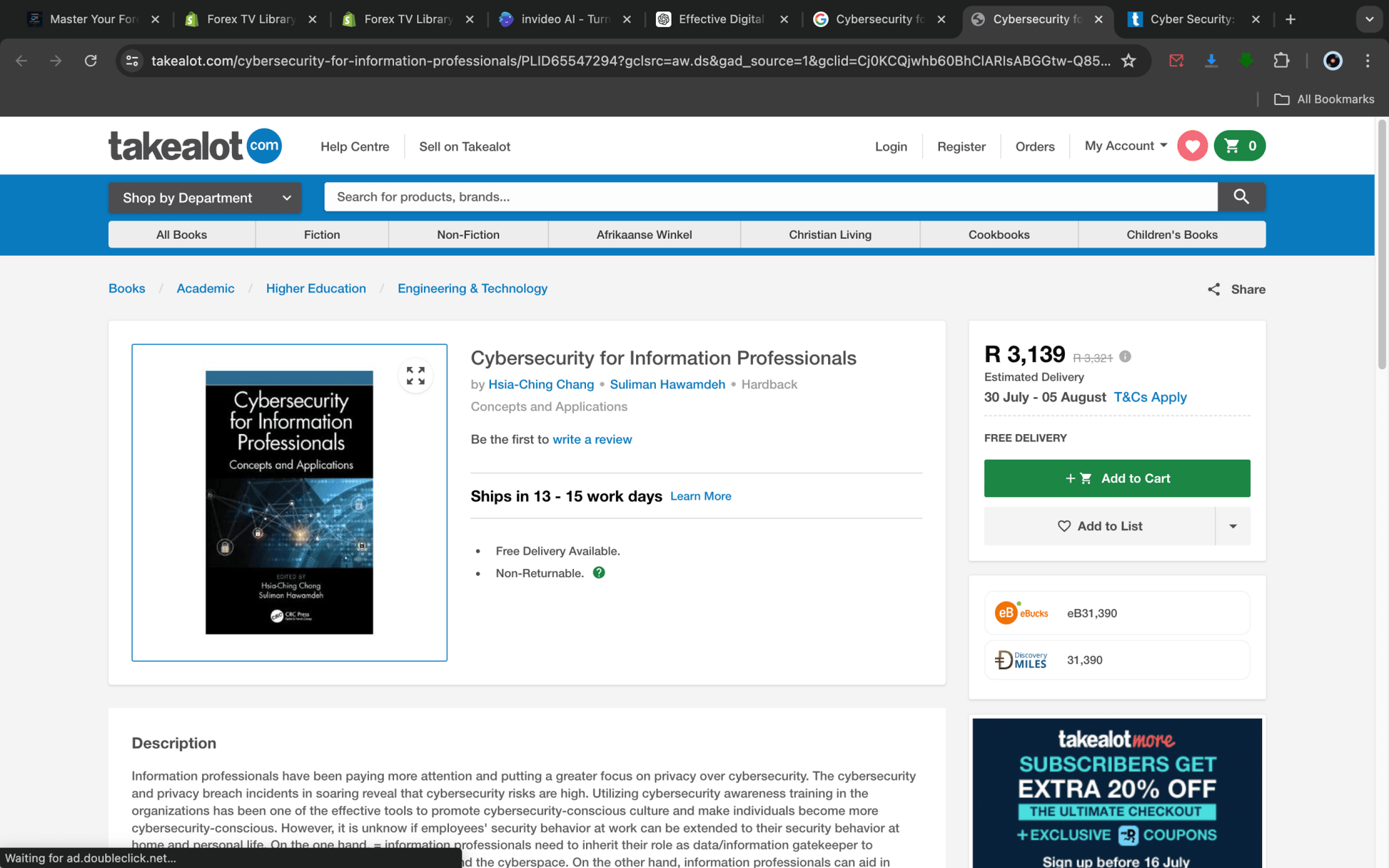The width and height of the screenshot is (1389, 868).
Task: Click the takealot more subscribers banner
Action: click(x=1116, y=792)
